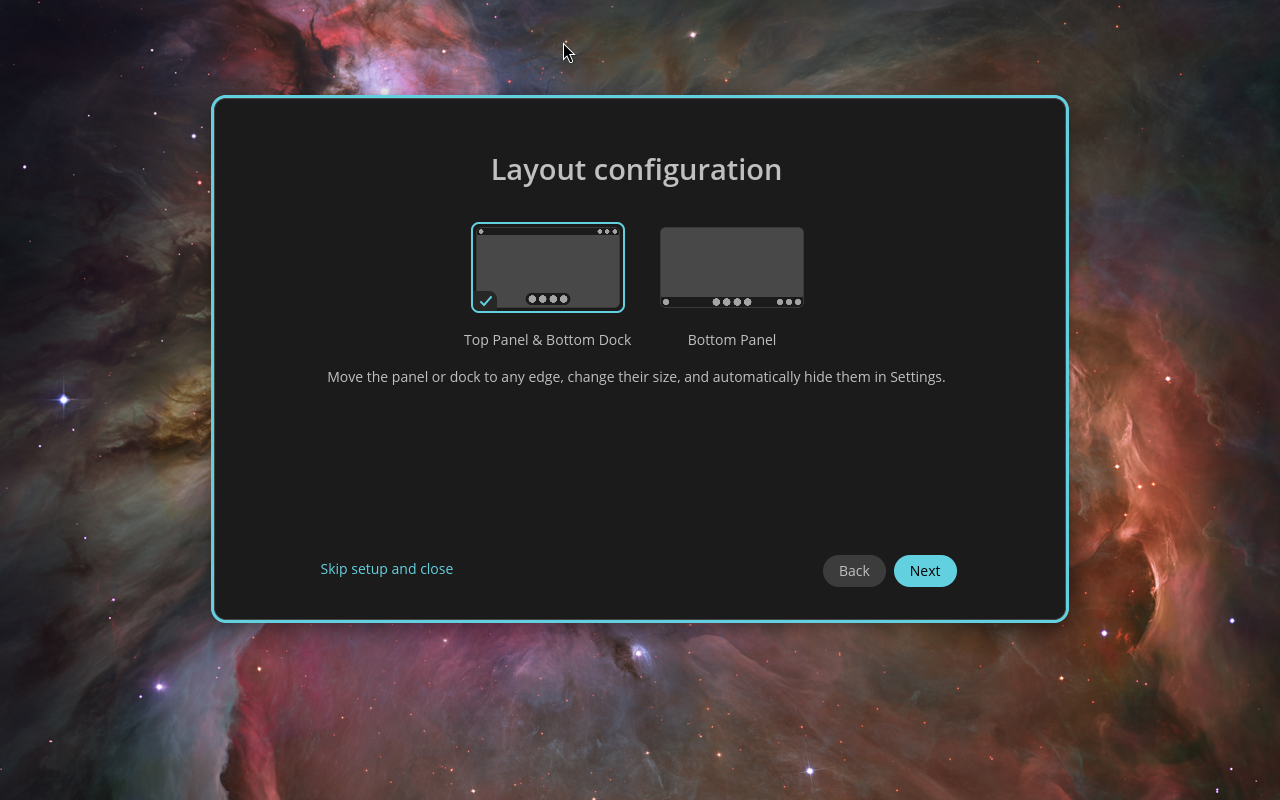
Task: Click the panel or dock settings hint text
Action: [x=636, y=377]
